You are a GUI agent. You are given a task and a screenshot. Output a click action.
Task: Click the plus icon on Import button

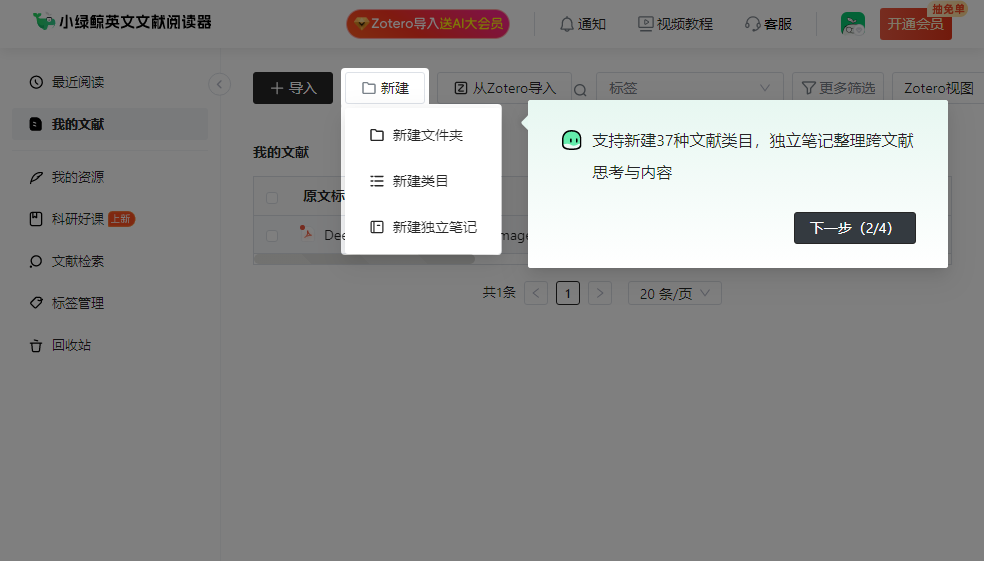[x=277, y=88]
